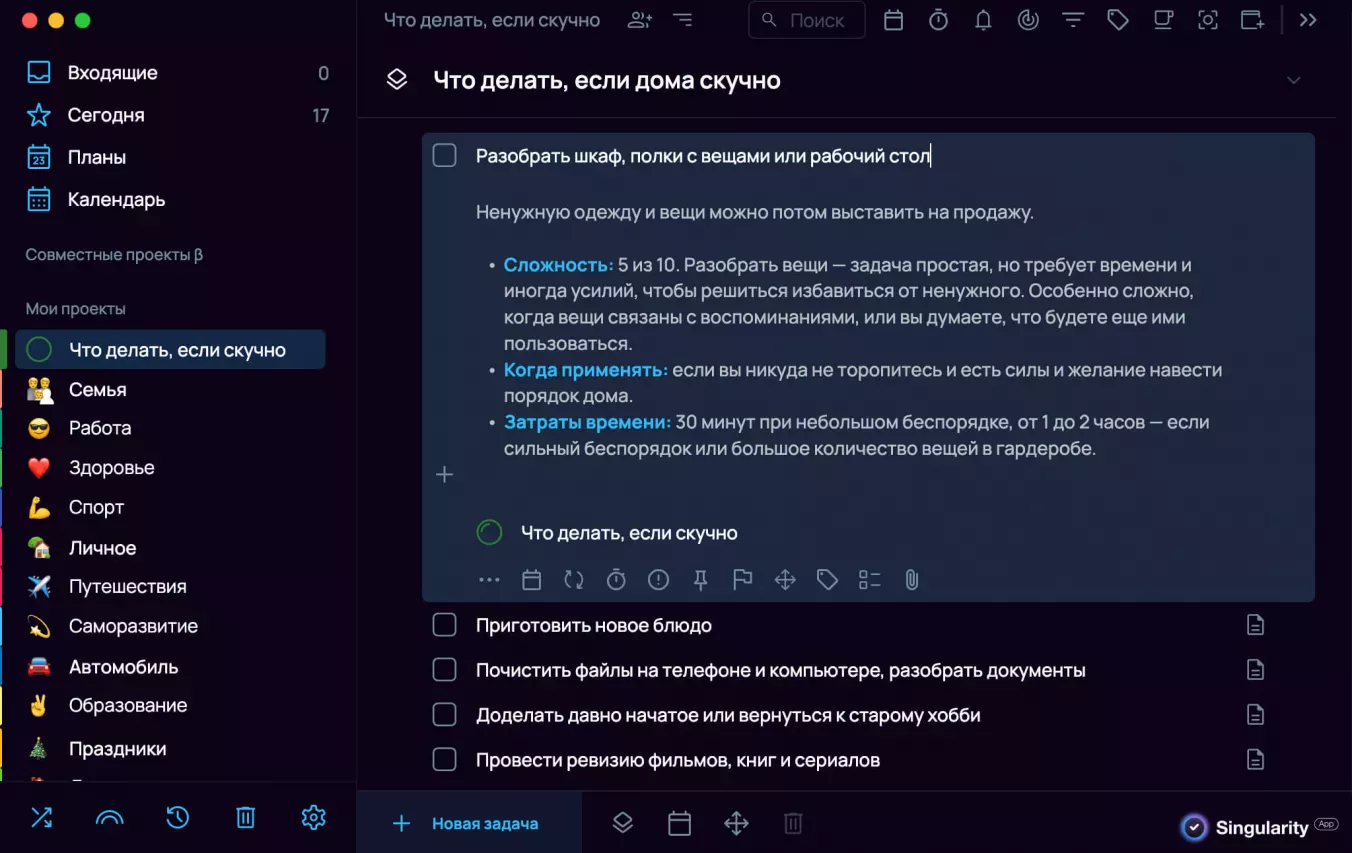Open note icon for 'Доделать давно начатое'
Screen dimensions: 1352x853
click(1255, 715)
